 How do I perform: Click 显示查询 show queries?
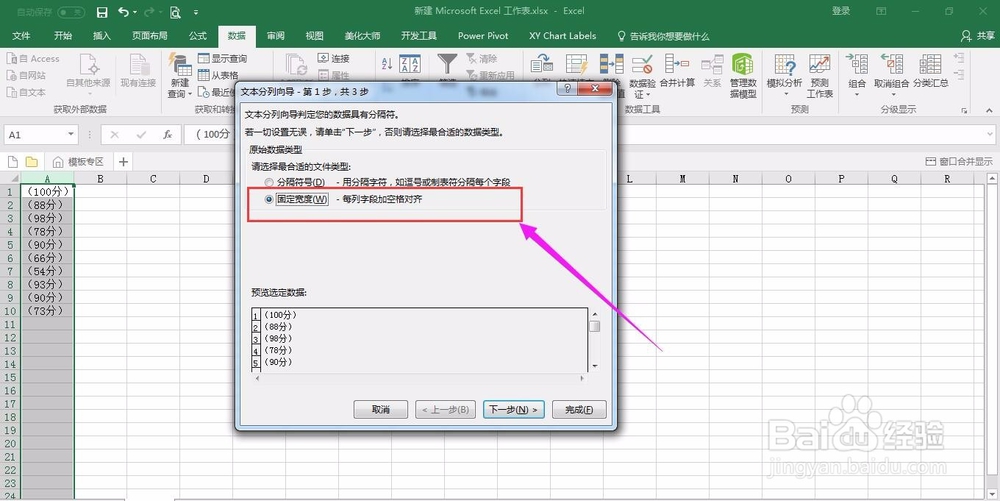[223, 59]
